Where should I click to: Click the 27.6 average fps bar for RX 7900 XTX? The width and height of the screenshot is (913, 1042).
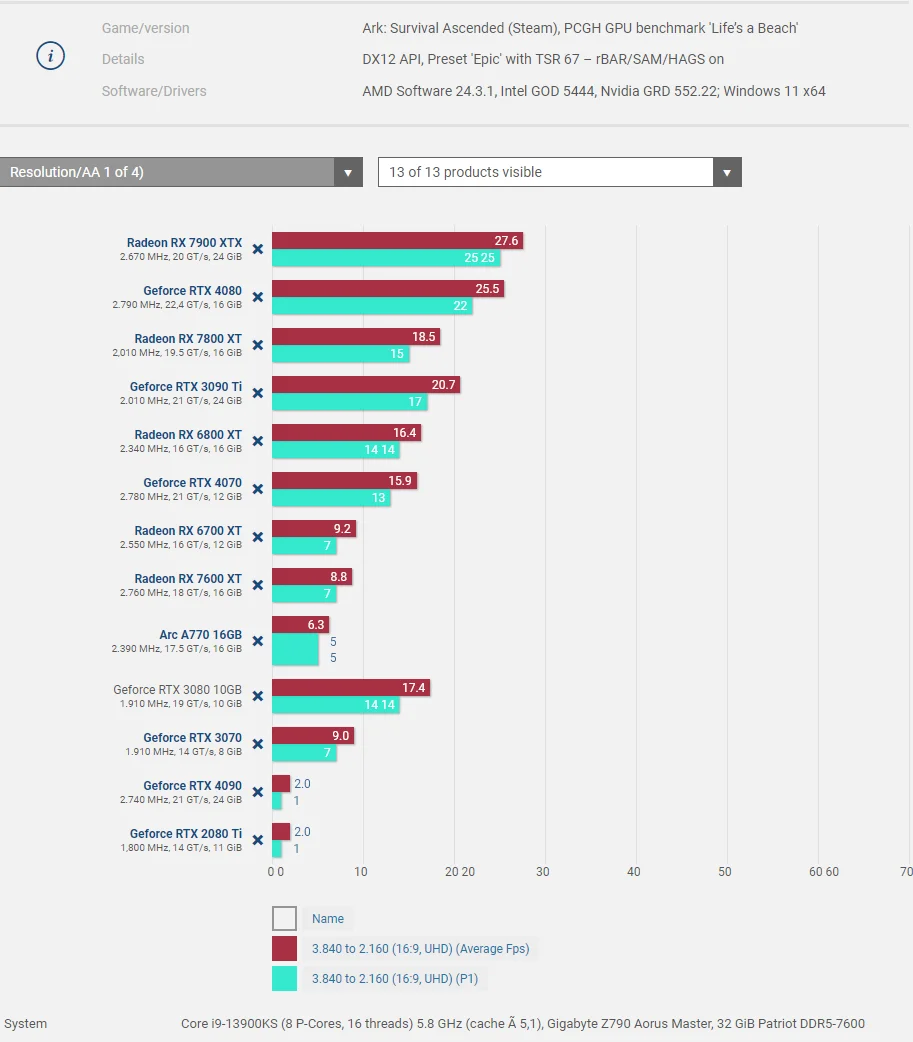point(397,241)
